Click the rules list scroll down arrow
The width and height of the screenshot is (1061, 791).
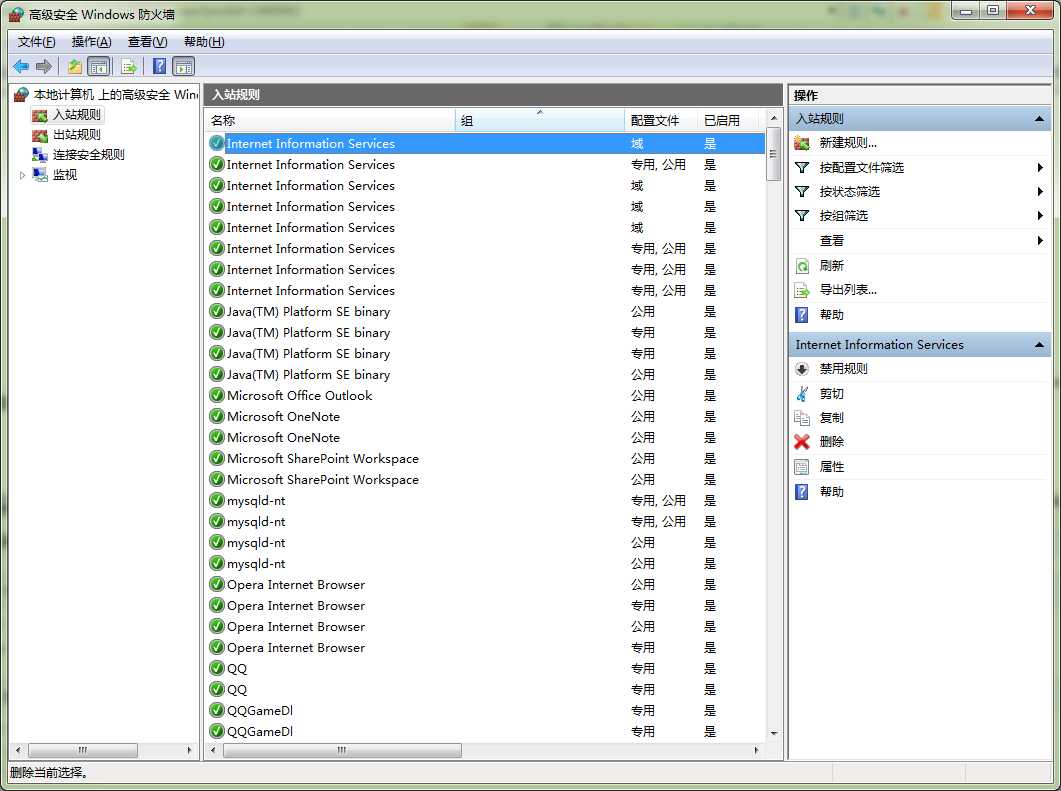[773, 733]
